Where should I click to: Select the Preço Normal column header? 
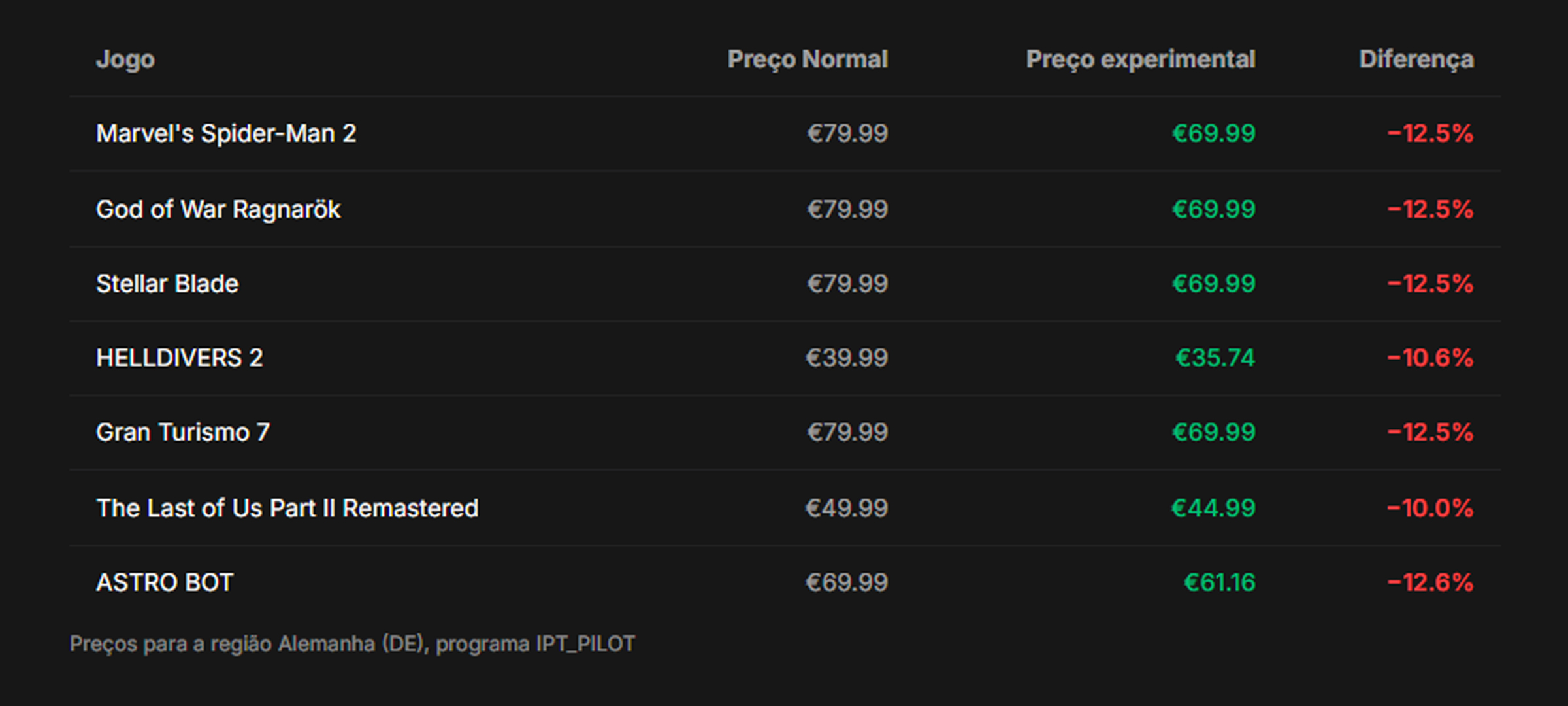(x=808, y=59)
